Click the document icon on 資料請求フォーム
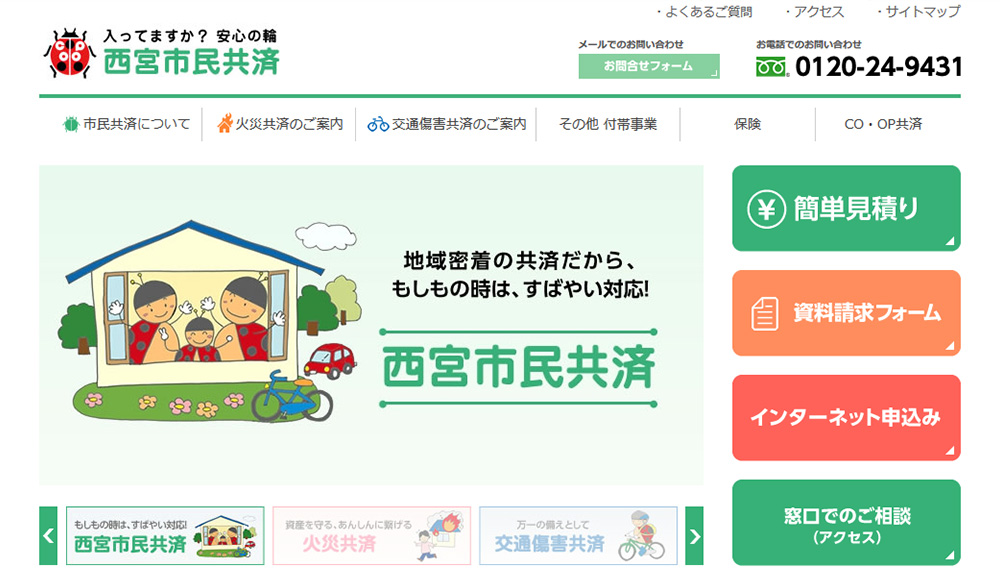The image size is (1000, 580). [764, 313]
